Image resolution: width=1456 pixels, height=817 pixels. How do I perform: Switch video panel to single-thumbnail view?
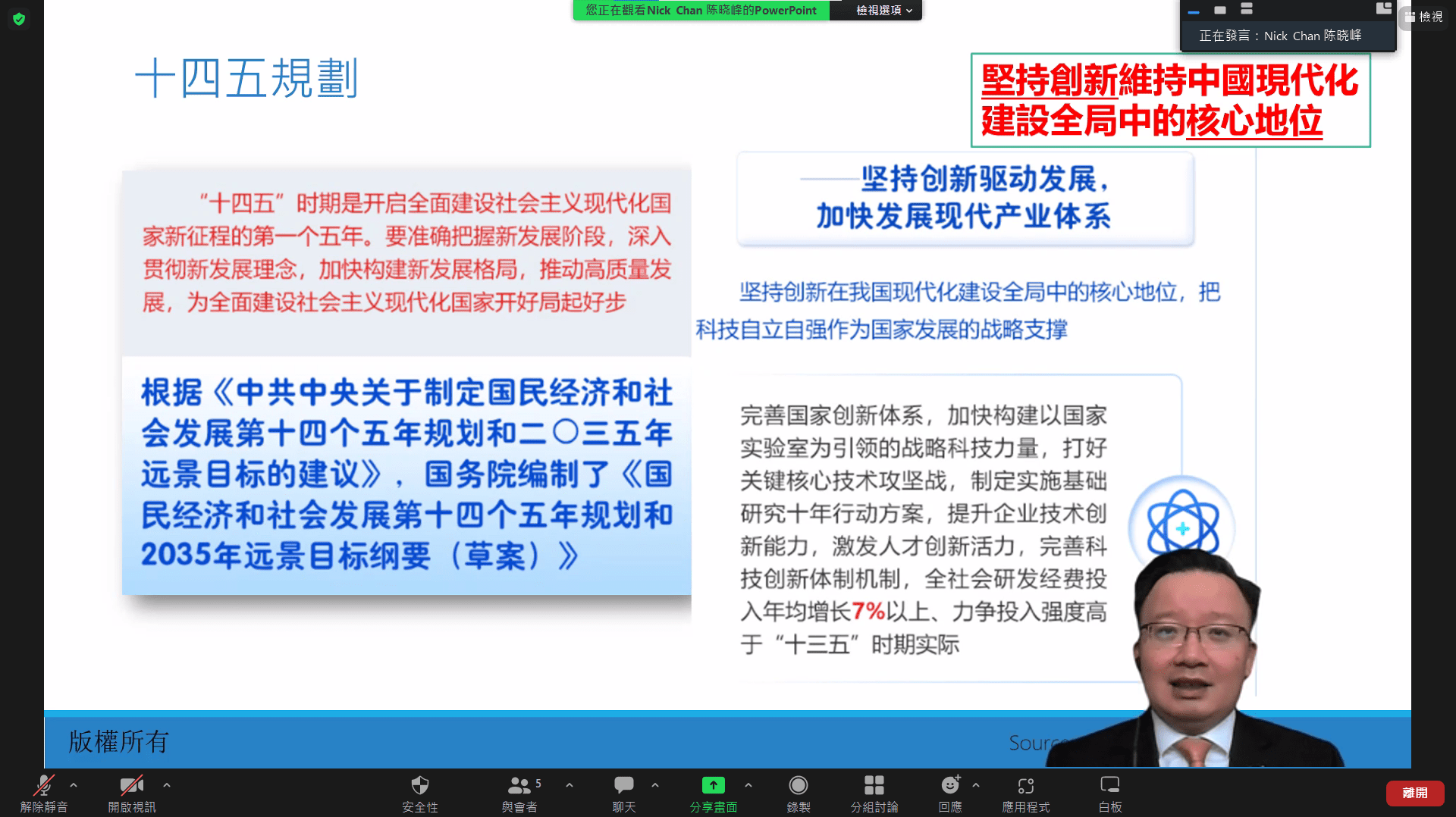[1219, 10]
